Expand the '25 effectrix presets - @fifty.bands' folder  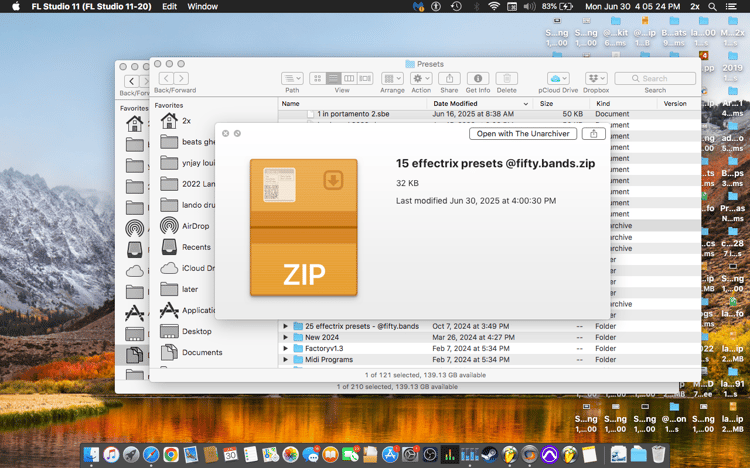286,326
